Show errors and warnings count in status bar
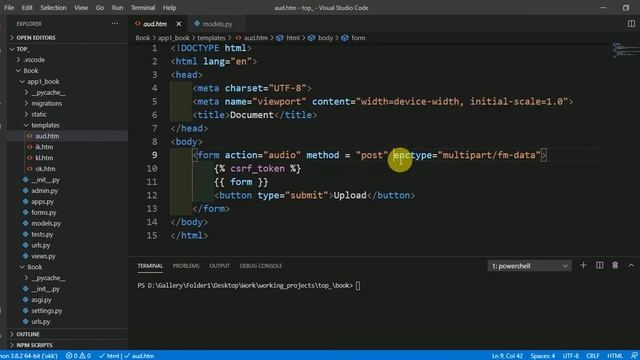This screenshot has height=360, width=640. (78, 356)
